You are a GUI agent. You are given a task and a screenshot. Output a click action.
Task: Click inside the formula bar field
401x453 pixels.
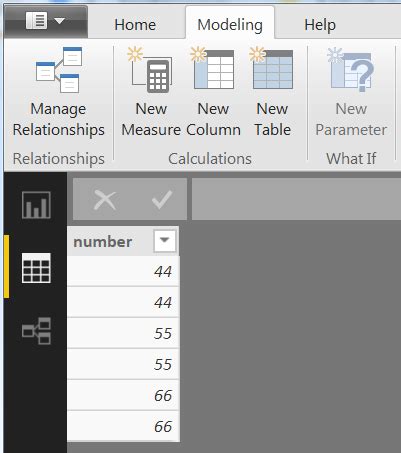pos(296,199)
